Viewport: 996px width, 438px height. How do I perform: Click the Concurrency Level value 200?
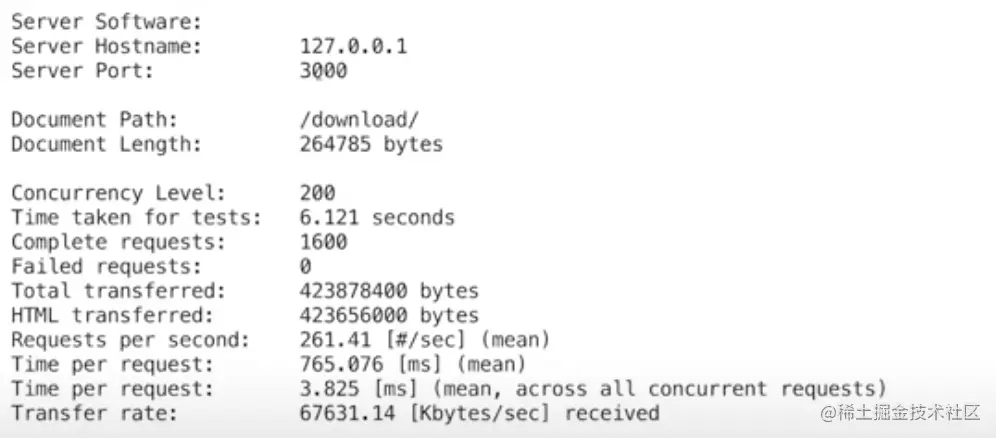pyautogui.click(x=318, y=193)
